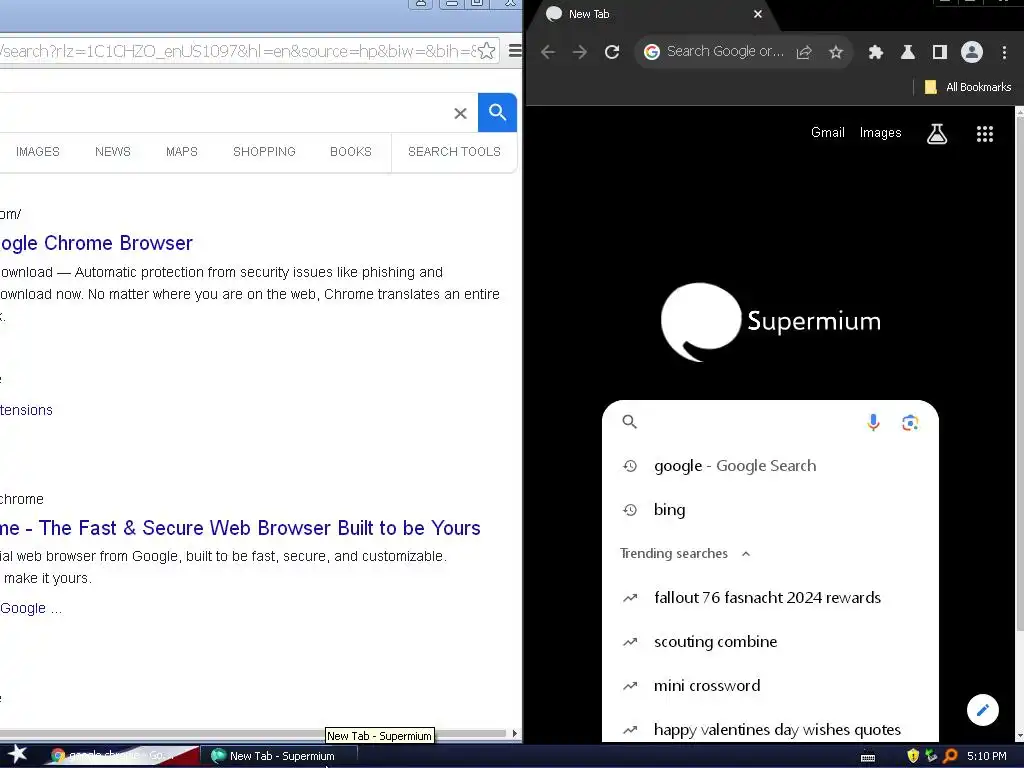Open the flask icon in Supermium's toolbar

coord(908,52)
